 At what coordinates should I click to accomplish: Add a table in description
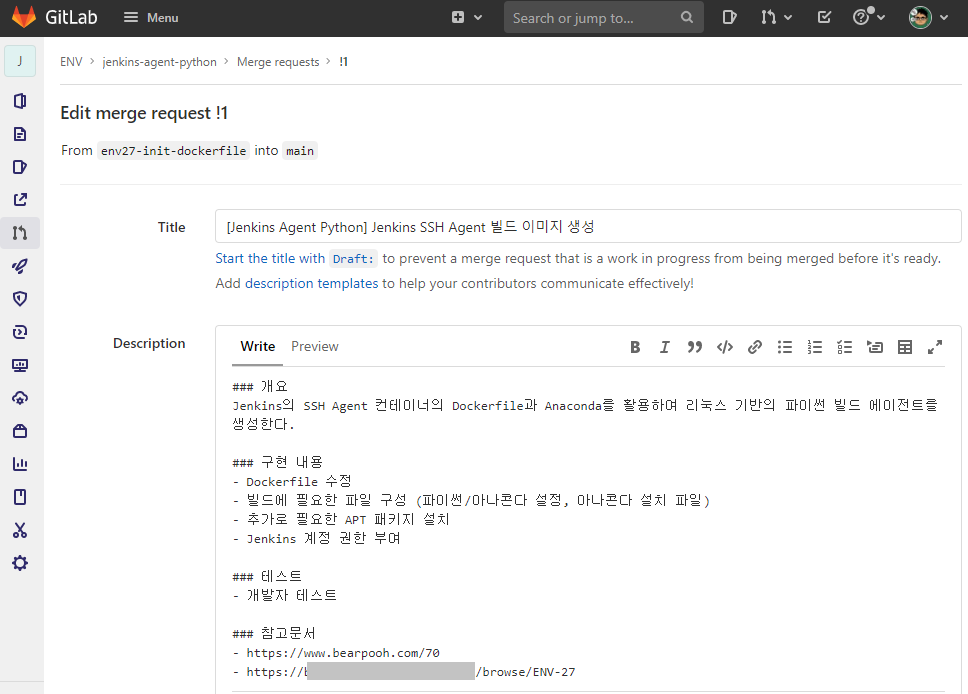[905, 347]
